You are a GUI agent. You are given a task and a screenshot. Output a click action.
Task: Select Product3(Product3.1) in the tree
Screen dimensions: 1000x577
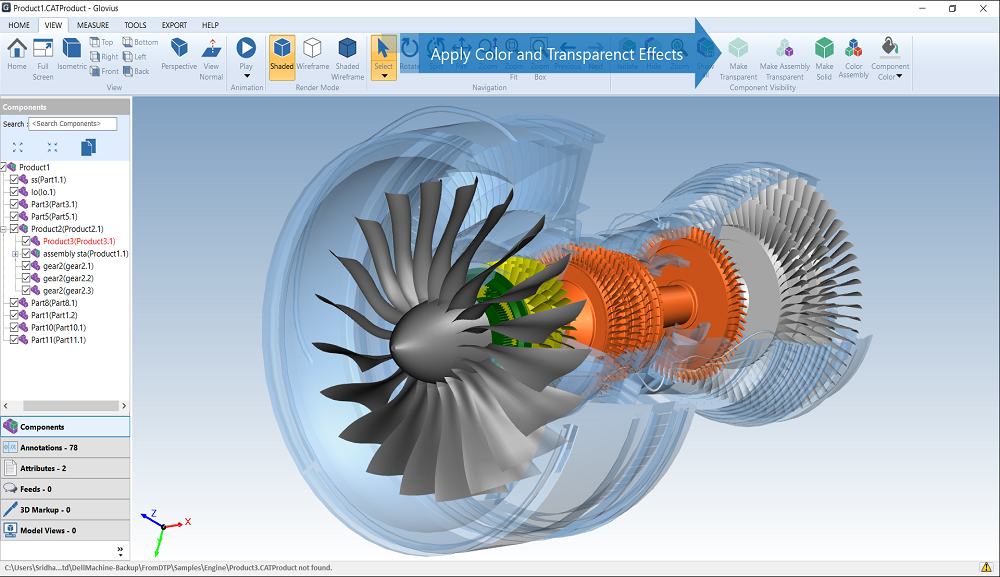(x=79, y=241)
